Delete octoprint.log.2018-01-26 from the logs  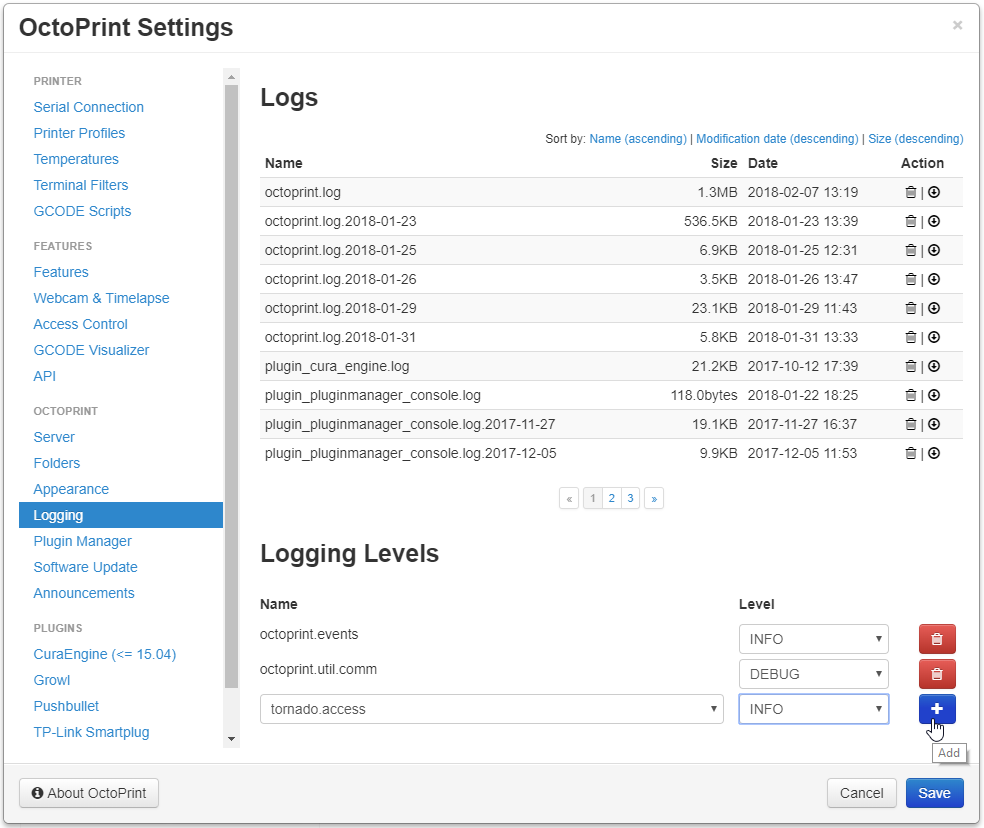911,279
